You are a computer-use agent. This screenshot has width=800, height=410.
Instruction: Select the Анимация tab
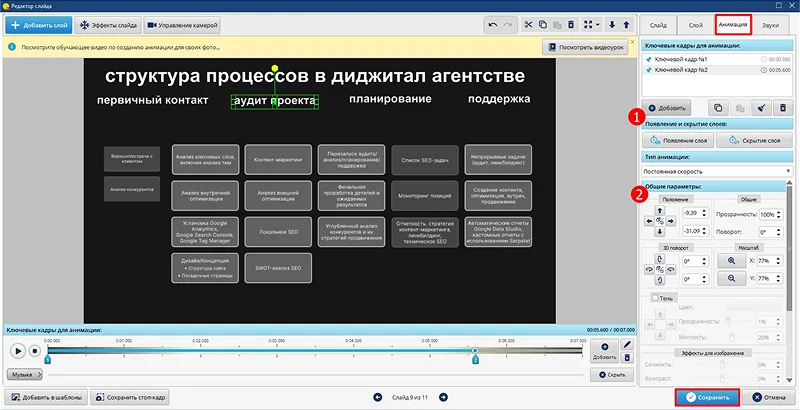point(733,24)
